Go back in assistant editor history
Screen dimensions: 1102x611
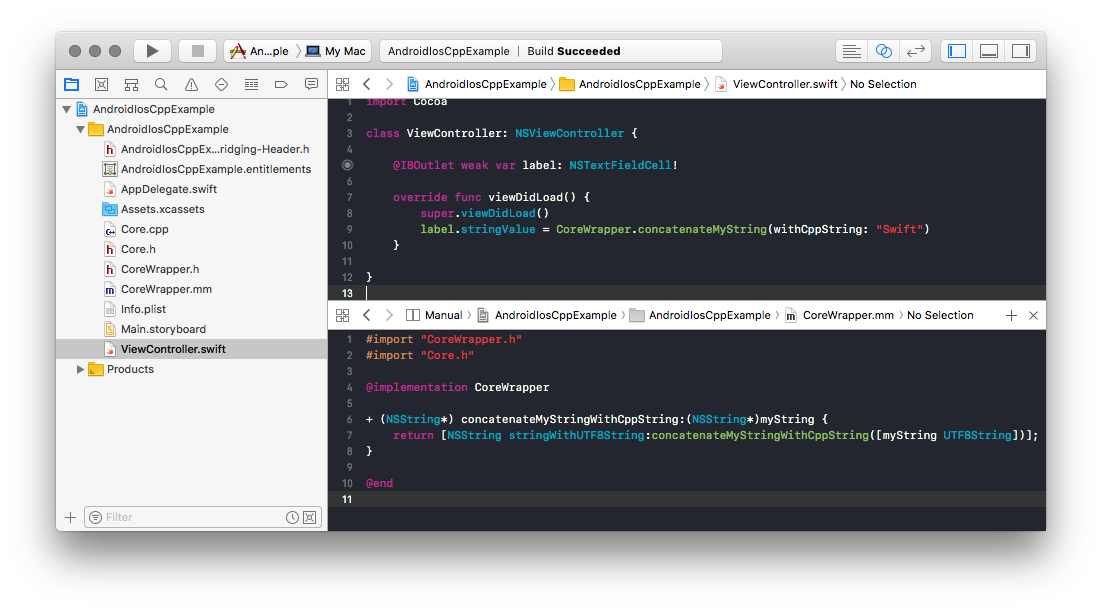click(x=367, y=316)
